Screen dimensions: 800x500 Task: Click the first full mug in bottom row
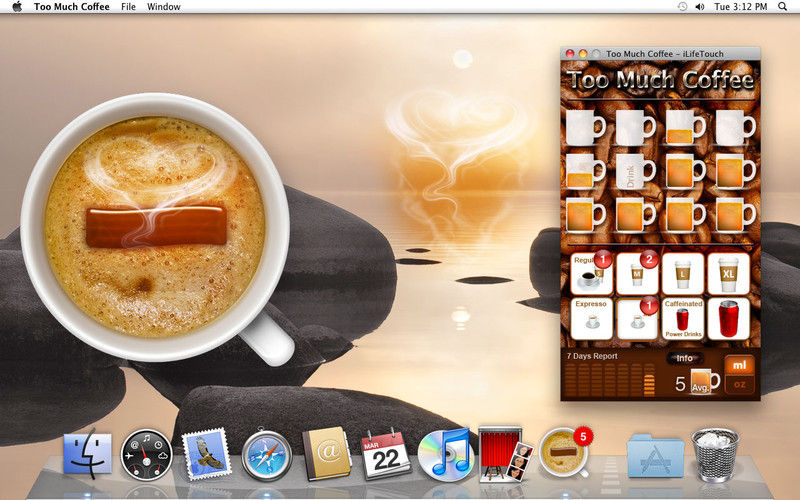point(585,215)
